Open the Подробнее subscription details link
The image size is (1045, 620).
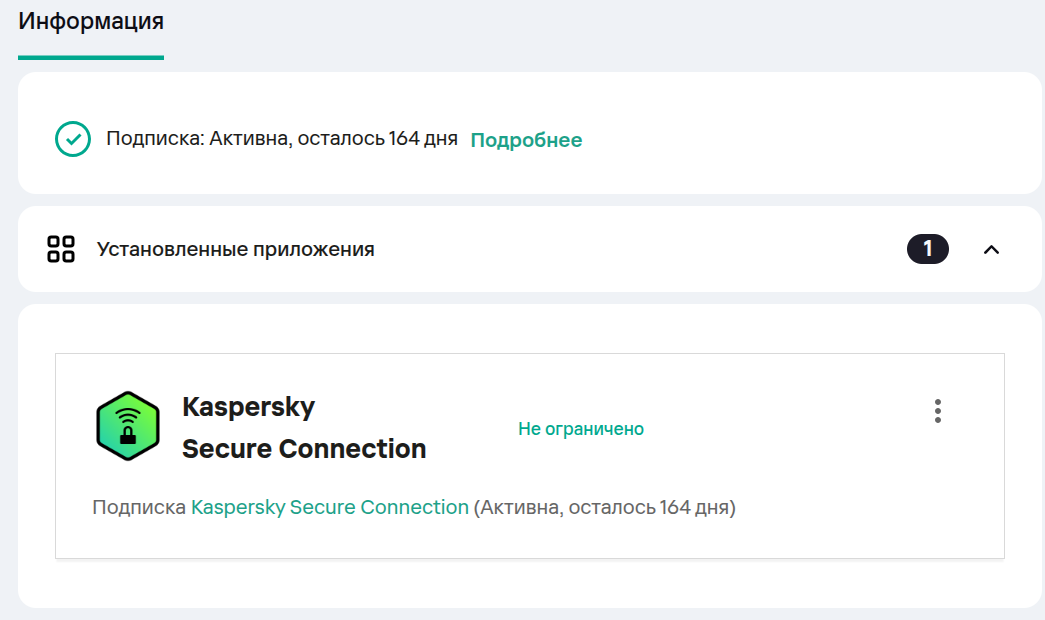coord(526,140)
